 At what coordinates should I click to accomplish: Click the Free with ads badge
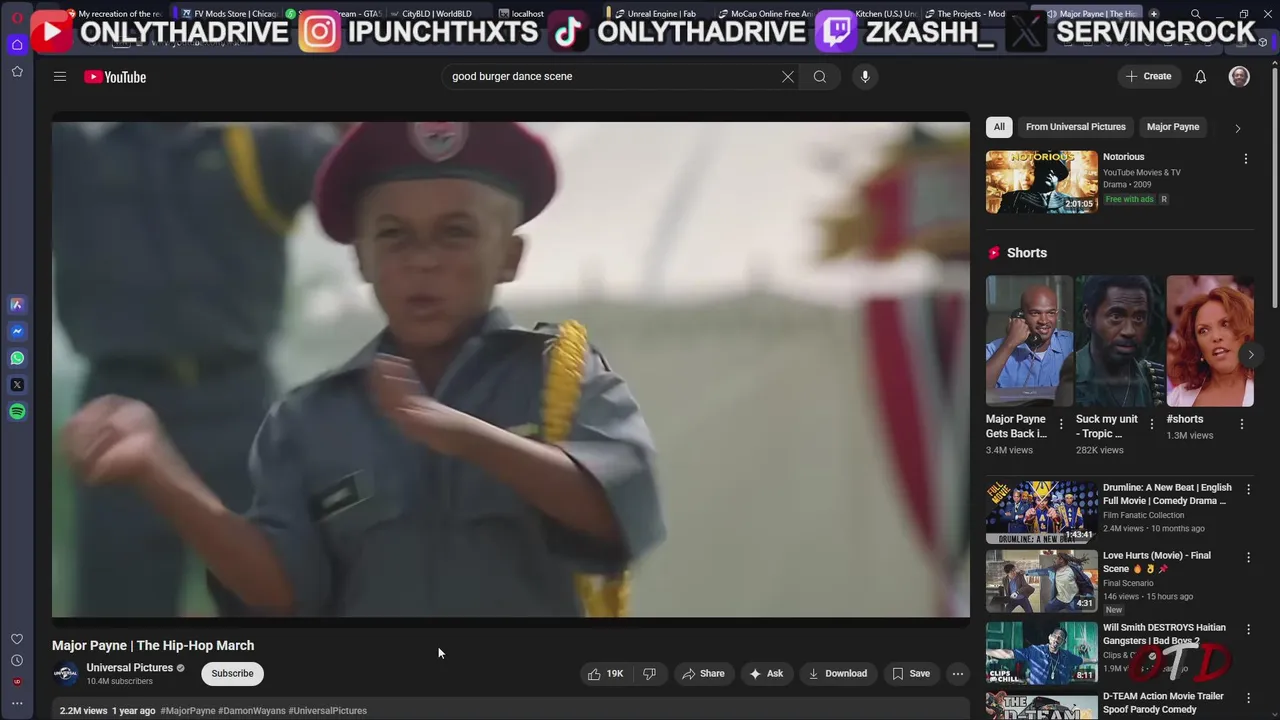[1130, 199]
